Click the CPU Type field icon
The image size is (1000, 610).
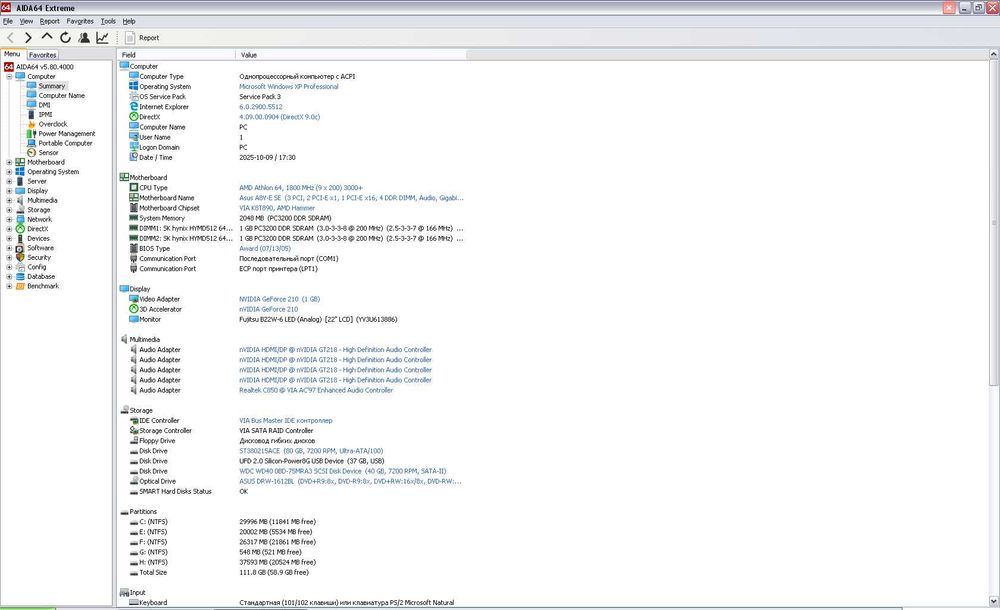(x=134, y=188)
